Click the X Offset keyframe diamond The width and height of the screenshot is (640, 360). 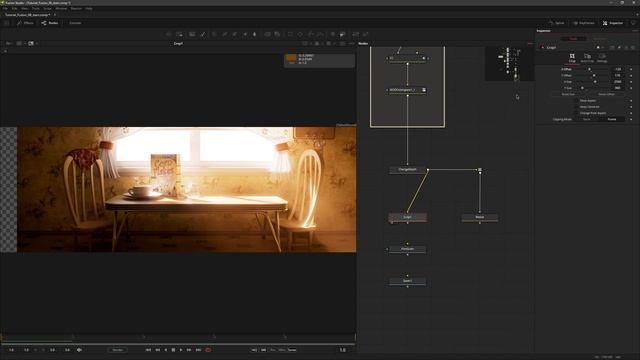pyautogui.click(x=631, y=69)
